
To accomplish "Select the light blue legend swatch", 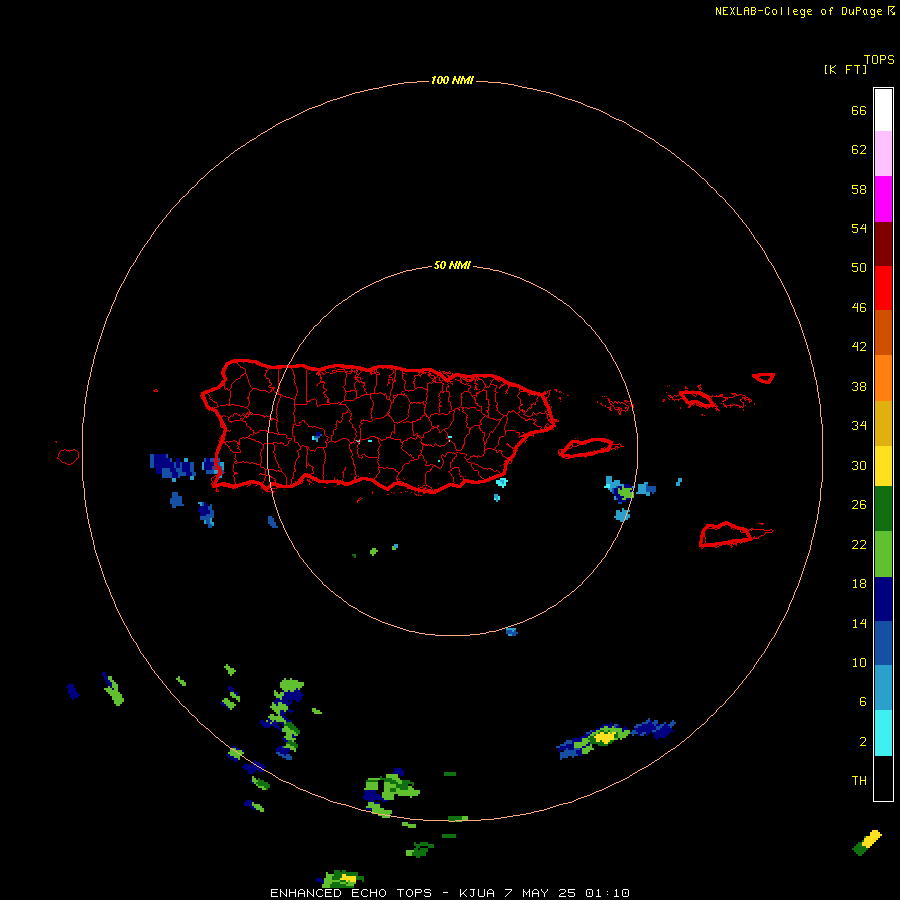I will 883,687.
